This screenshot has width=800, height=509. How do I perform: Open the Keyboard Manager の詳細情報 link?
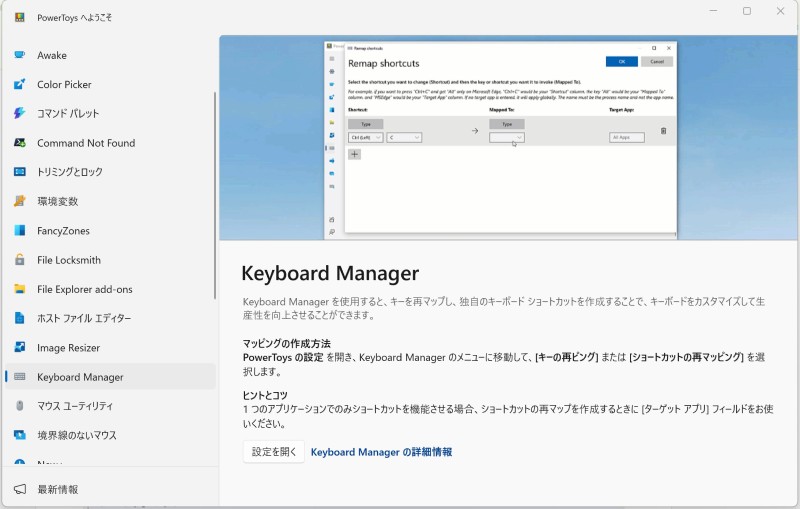381,452
